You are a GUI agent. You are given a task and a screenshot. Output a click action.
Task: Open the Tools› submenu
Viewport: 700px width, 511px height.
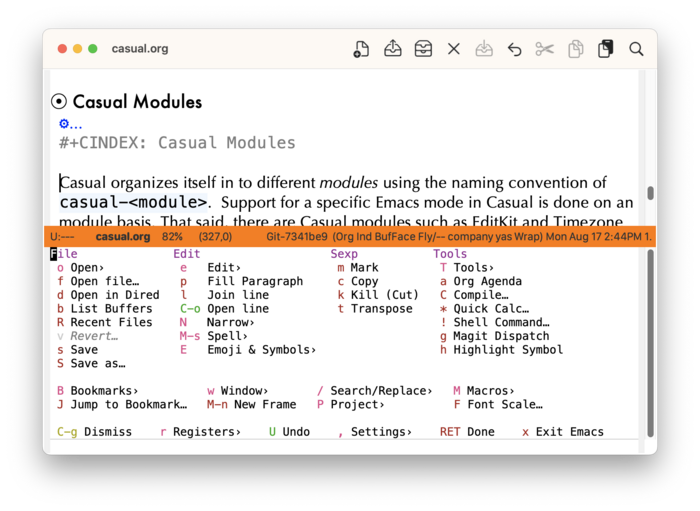tap(467, 267)
